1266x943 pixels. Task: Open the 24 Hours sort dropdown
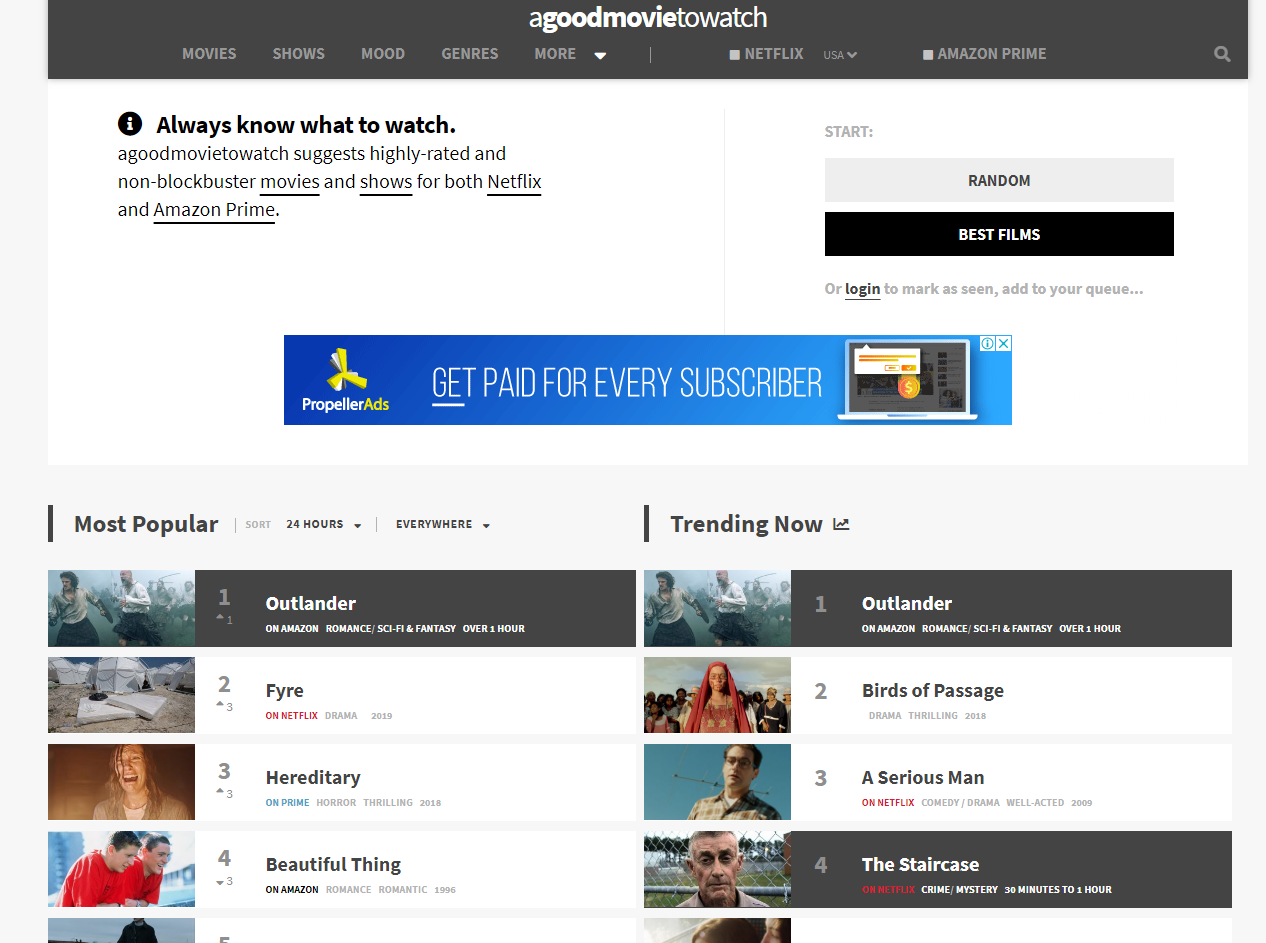pyautogui.click(x=323, y=525)
